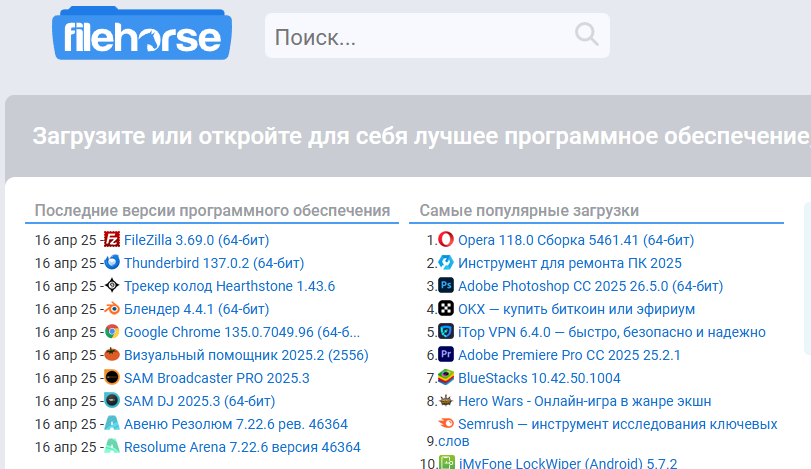This screenshot has height=469, width=811.
Task: Open iTop VPN 6.4.0 link
Action: point(612,332)
